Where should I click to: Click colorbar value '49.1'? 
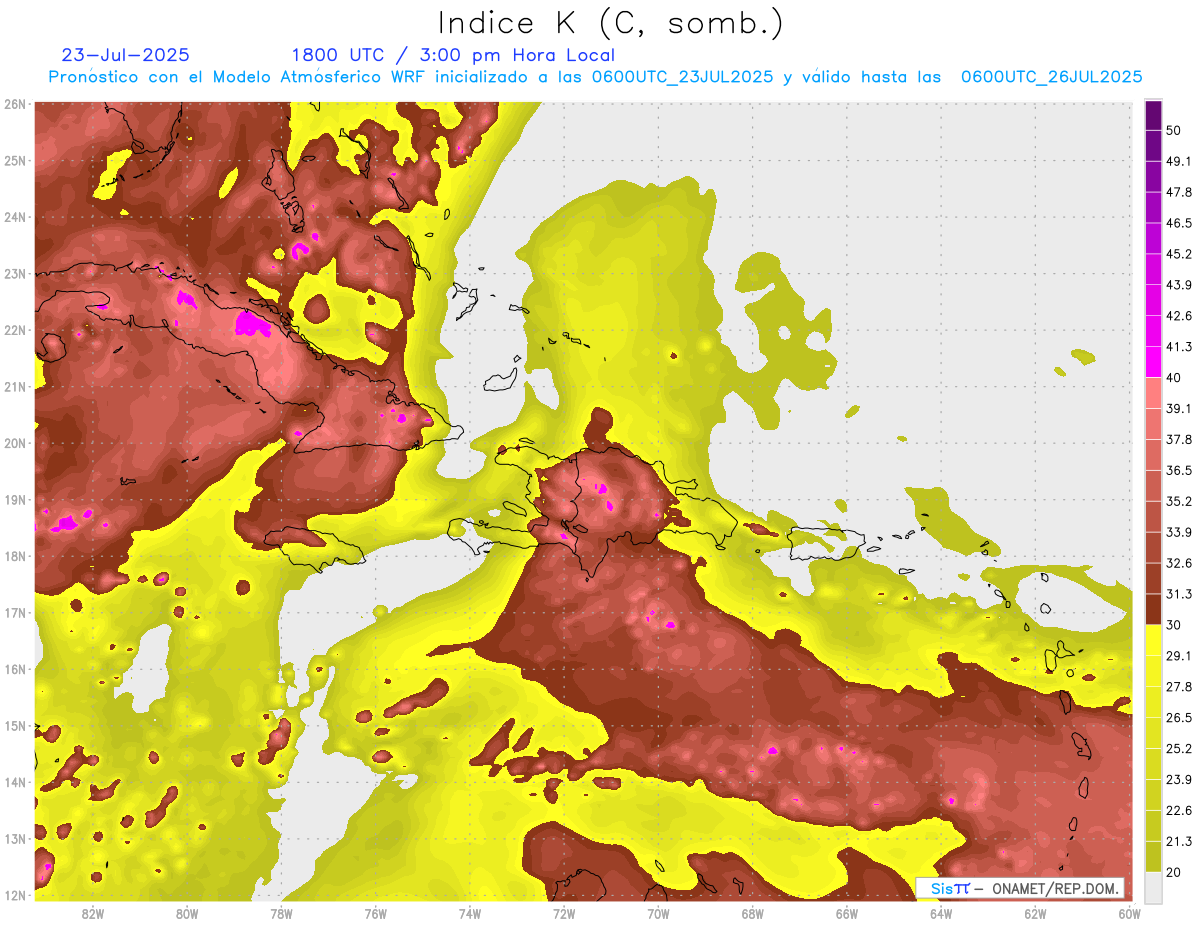tap(1178, 161)
